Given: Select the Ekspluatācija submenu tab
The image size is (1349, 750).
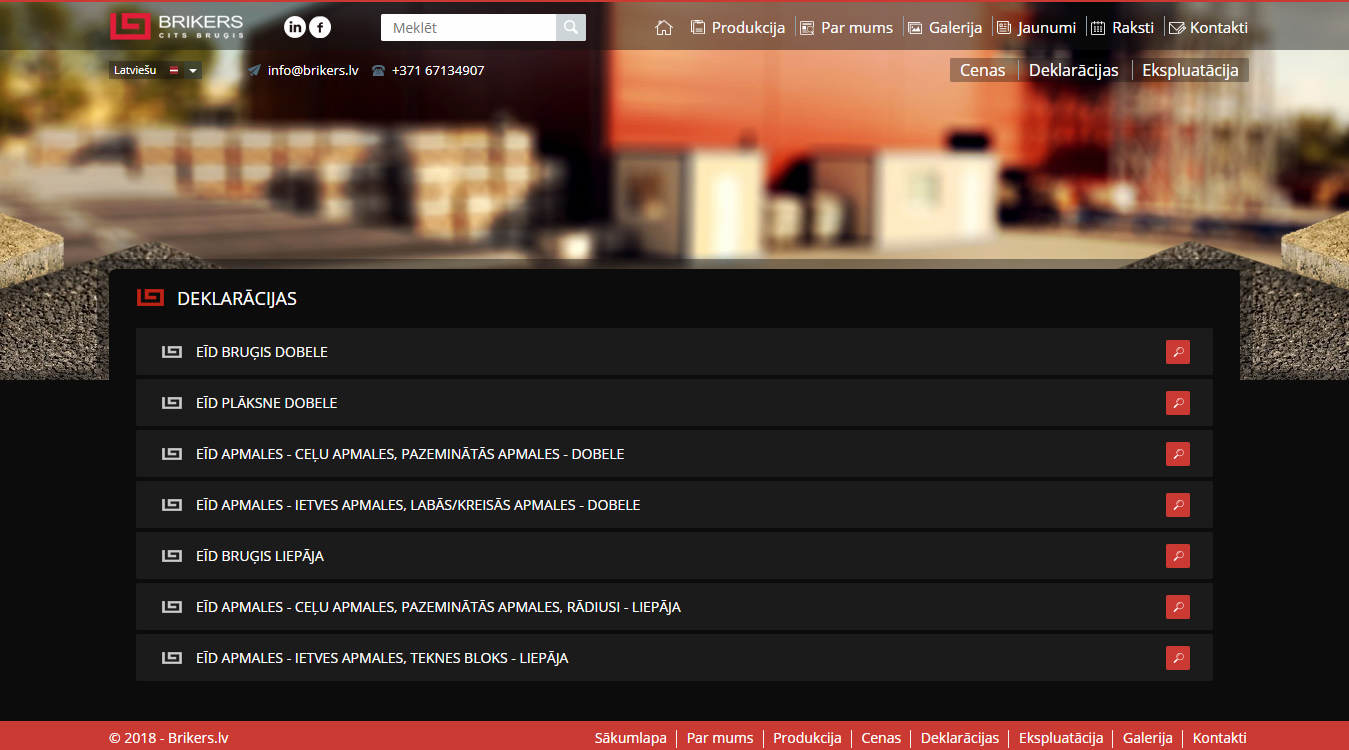Looking at the screenshot, I should pyautogui.click(x=1190, y=70).
